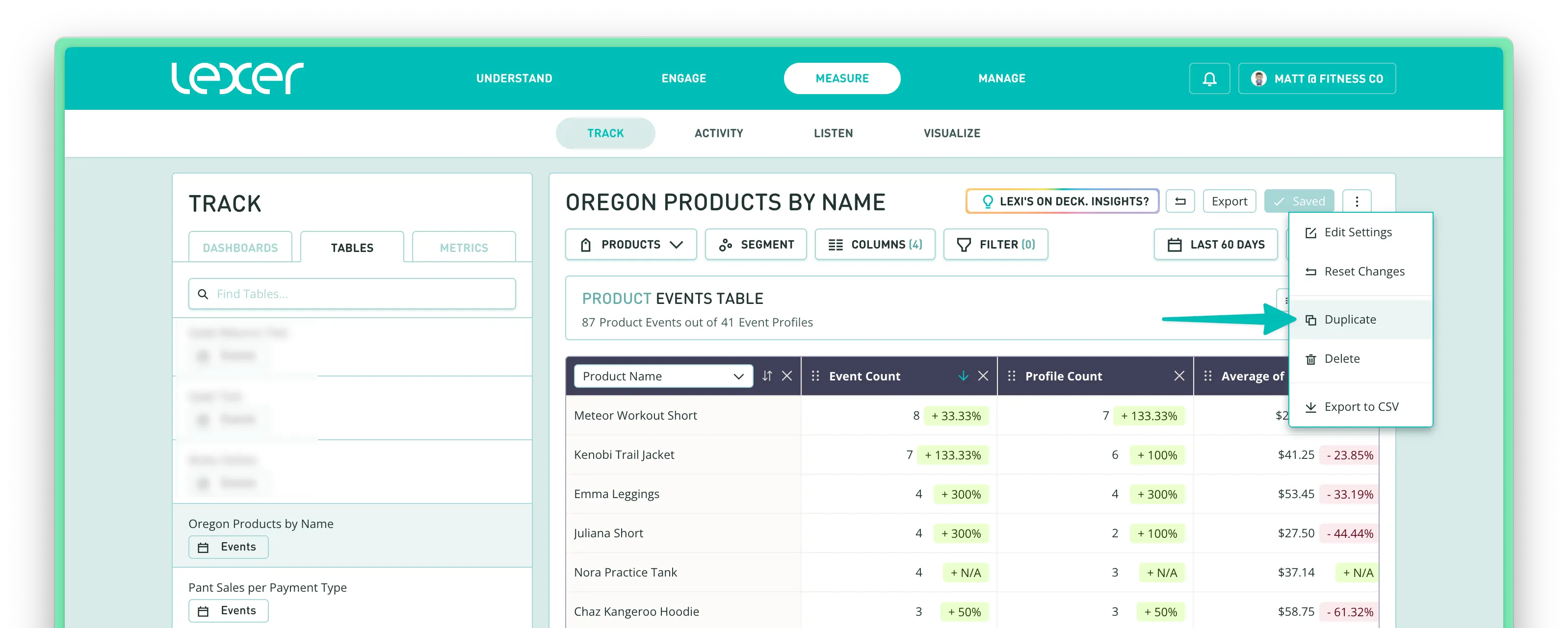Image resolution: width=1568 pixels, height=628 pixels.
Task: Click the reset arrow icon beside Export
Action: 1179,201
